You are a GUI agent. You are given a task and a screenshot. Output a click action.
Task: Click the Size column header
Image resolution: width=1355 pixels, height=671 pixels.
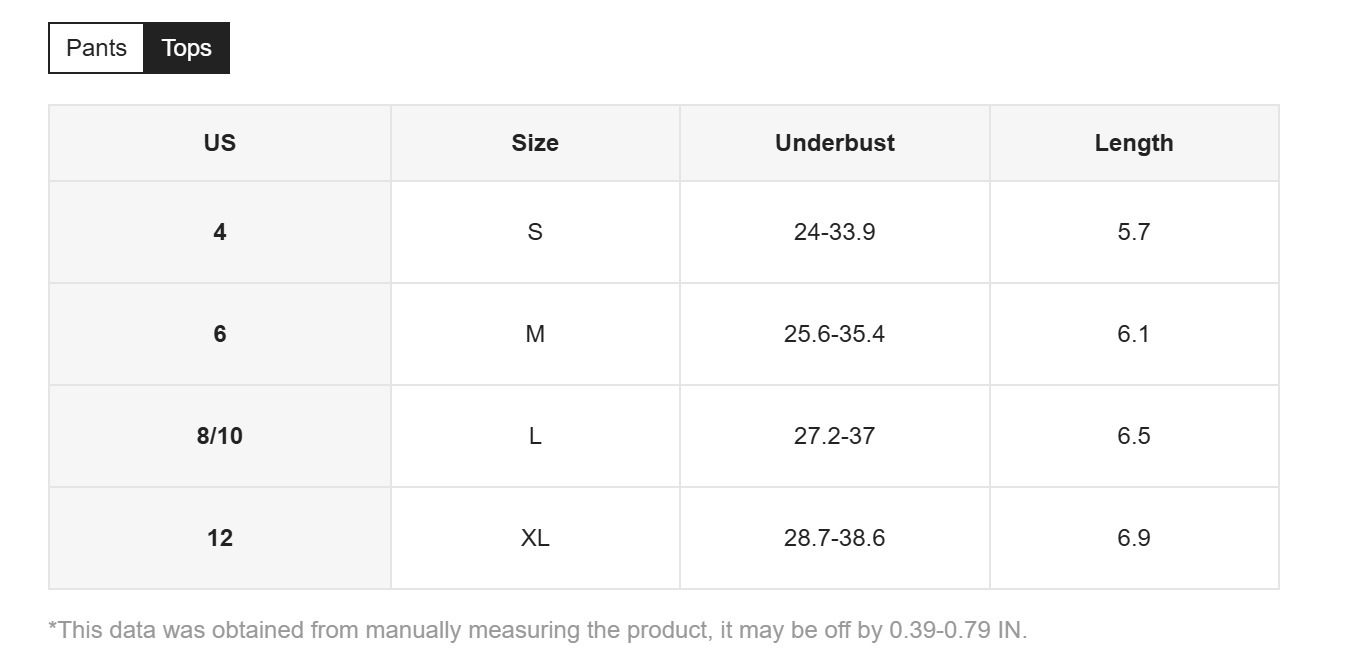(x=535, y=143)
